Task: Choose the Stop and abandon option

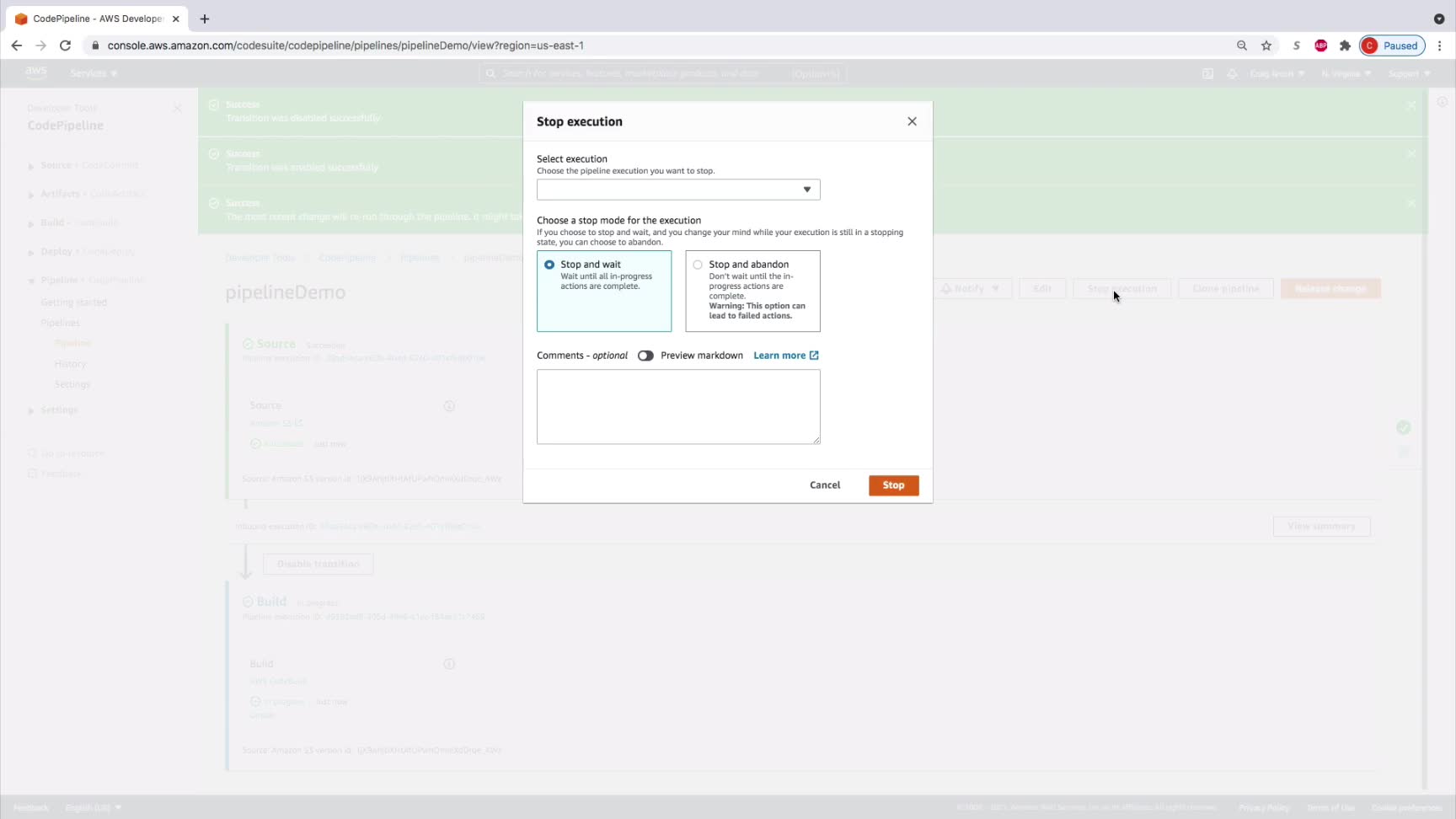Action: pyautogui.click(x=752, y=291)
